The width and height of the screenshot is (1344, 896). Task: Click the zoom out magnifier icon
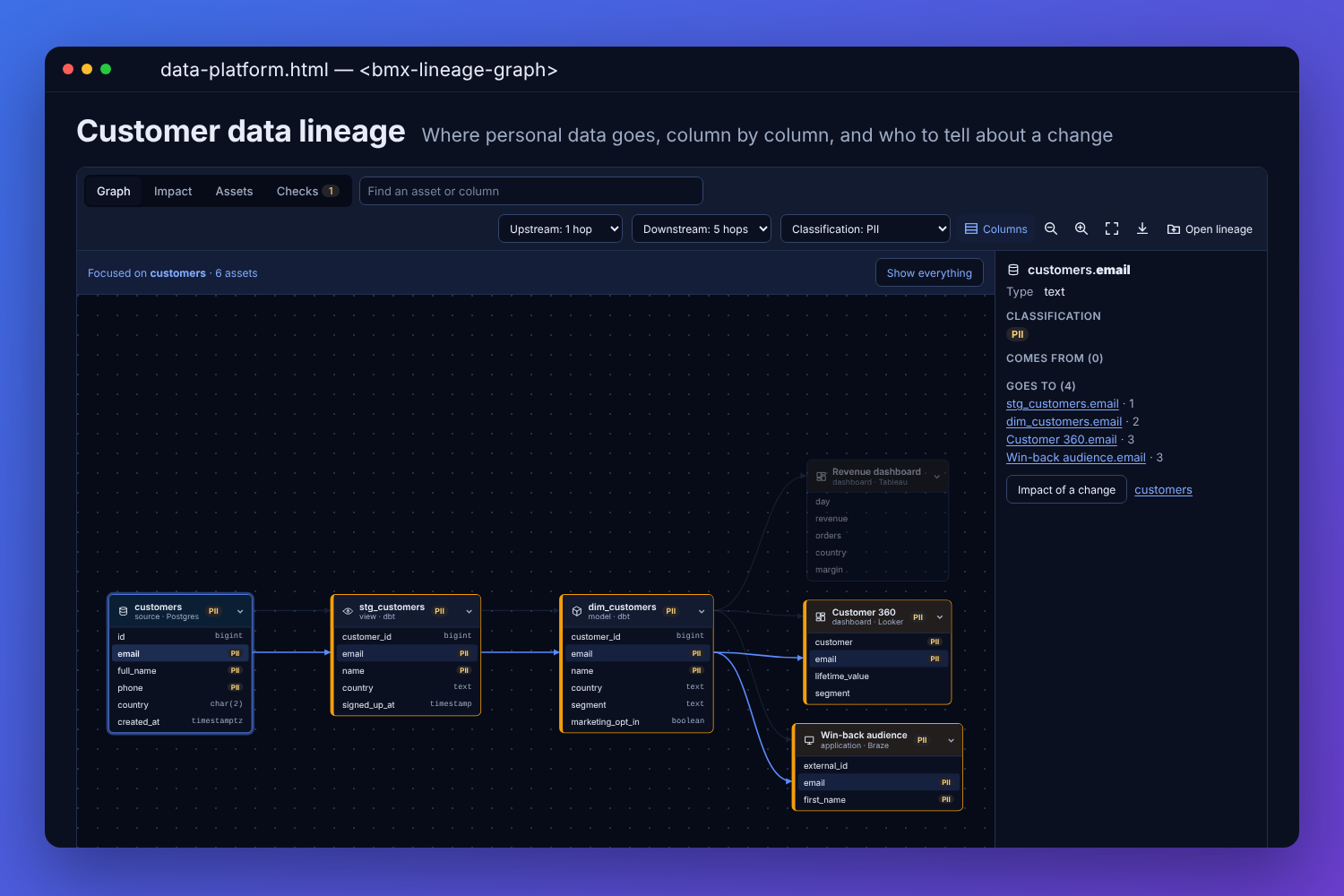point(1051,228)
